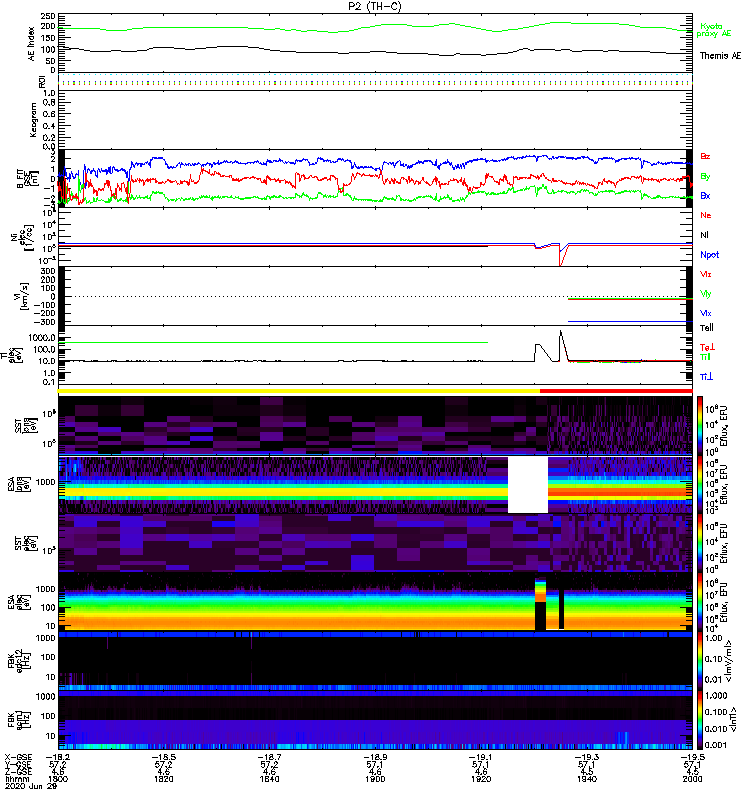Viewport: 750px width, 800px height.
Task: Click the AE Index axis title
Action: coord(32,44)
